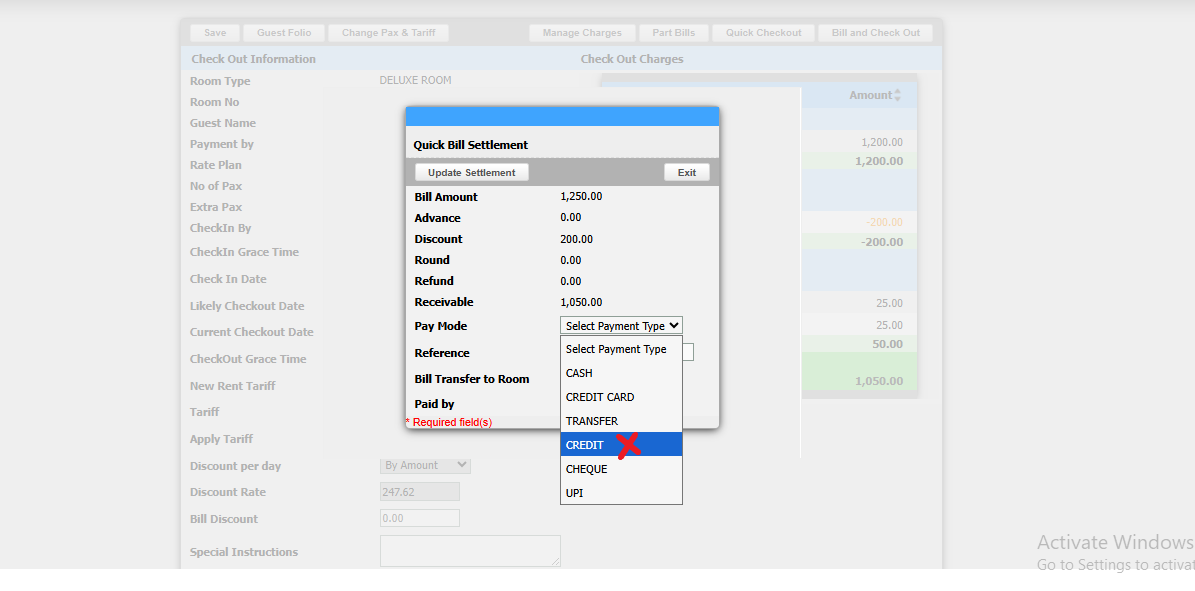Open the Guest Folio

point(284,33)
